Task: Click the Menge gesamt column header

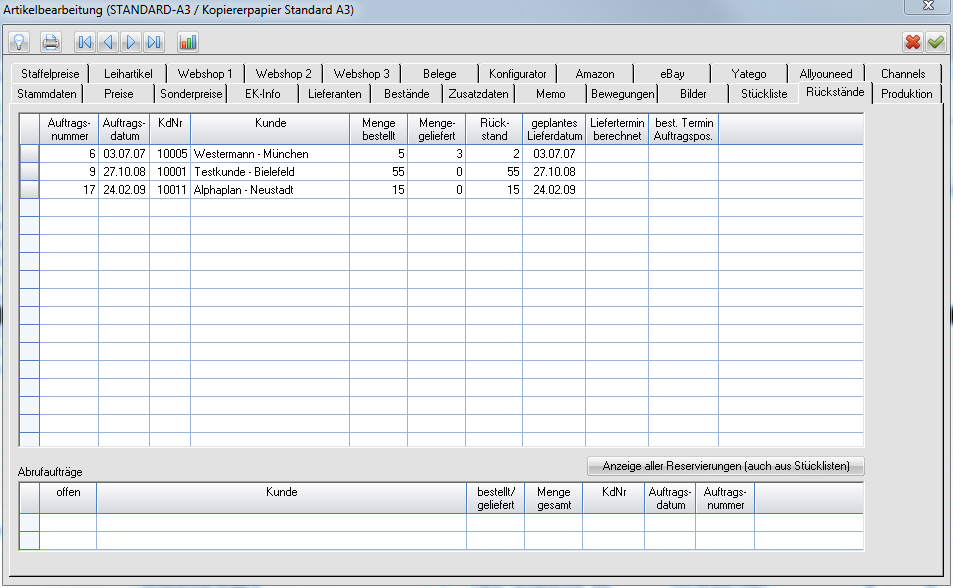Action: [x=554, y=498]
